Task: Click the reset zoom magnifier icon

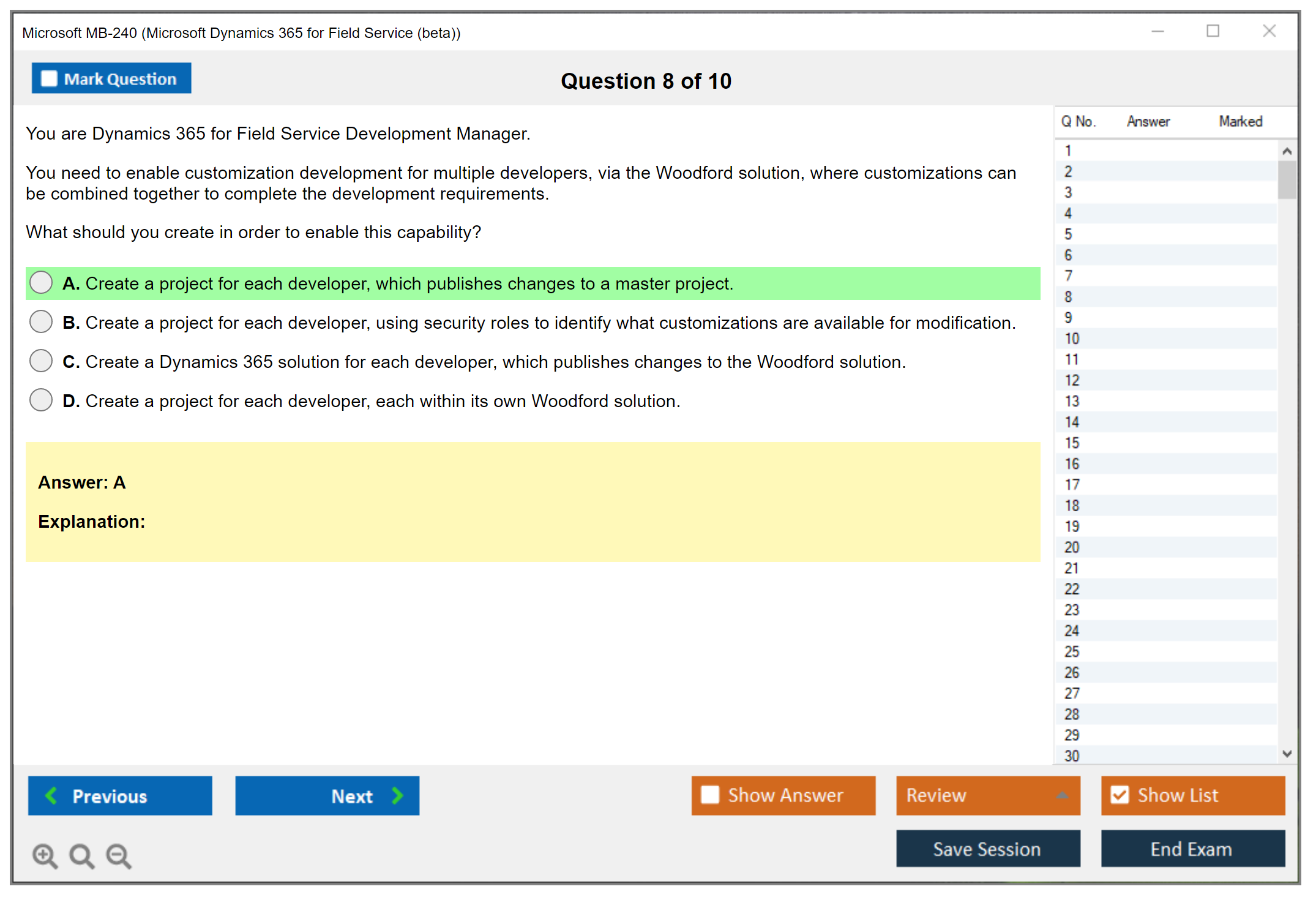Action: coord(81,856)
